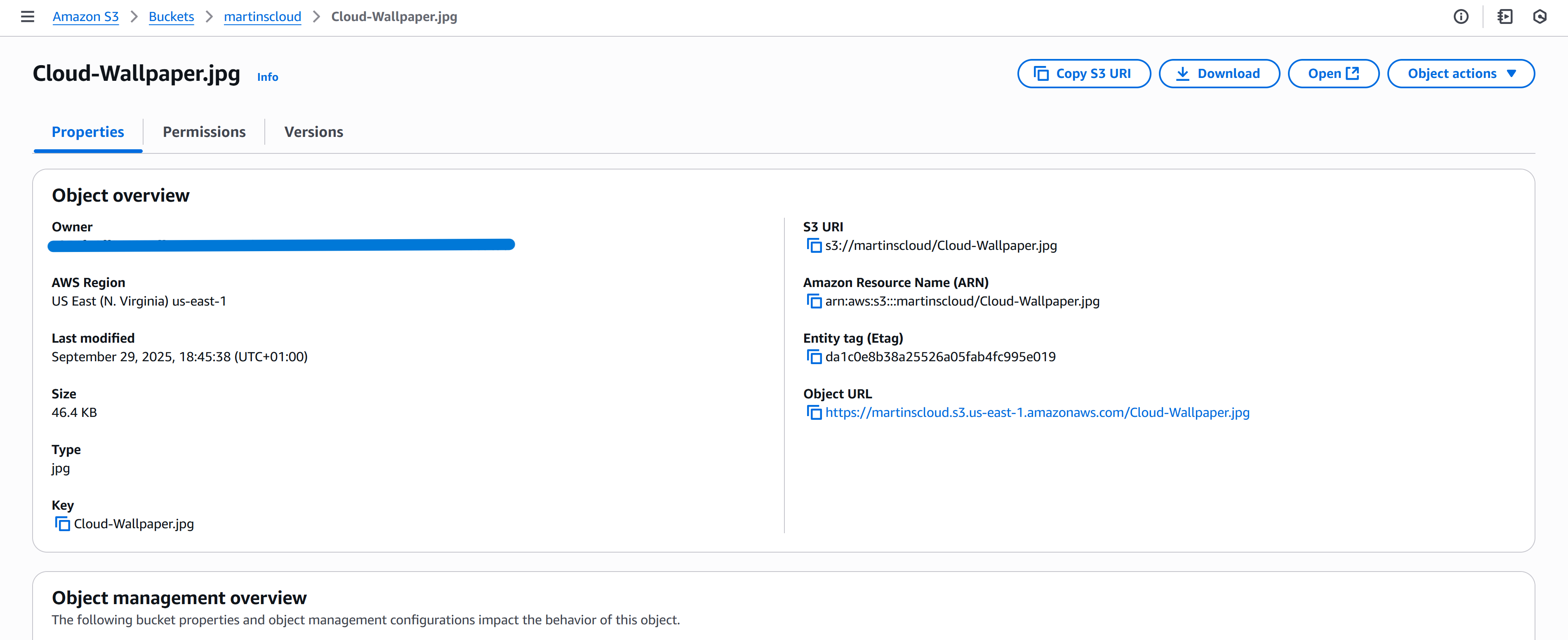Click the Object management overview heading
1568x640 pixels.
point(179,598)
